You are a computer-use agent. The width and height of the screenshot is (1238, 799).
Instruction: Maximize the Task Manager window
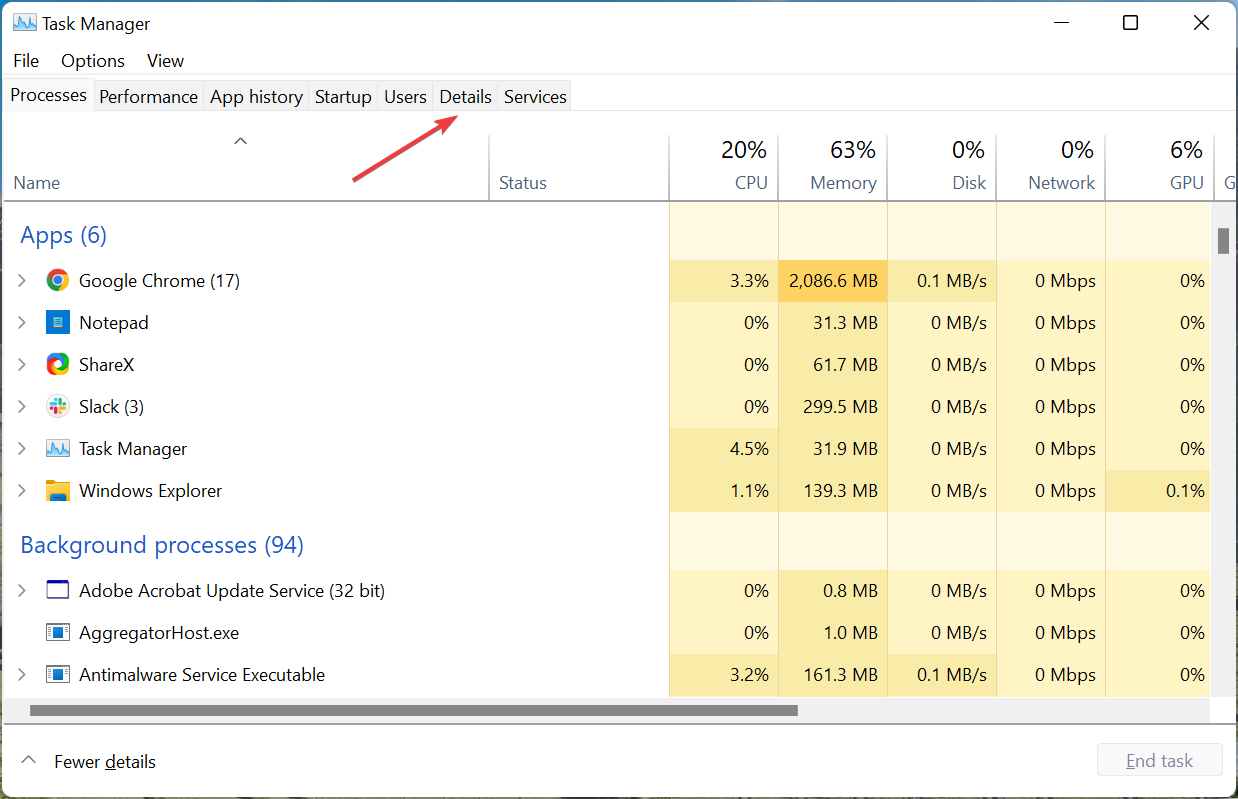(x=1130, y=23)
